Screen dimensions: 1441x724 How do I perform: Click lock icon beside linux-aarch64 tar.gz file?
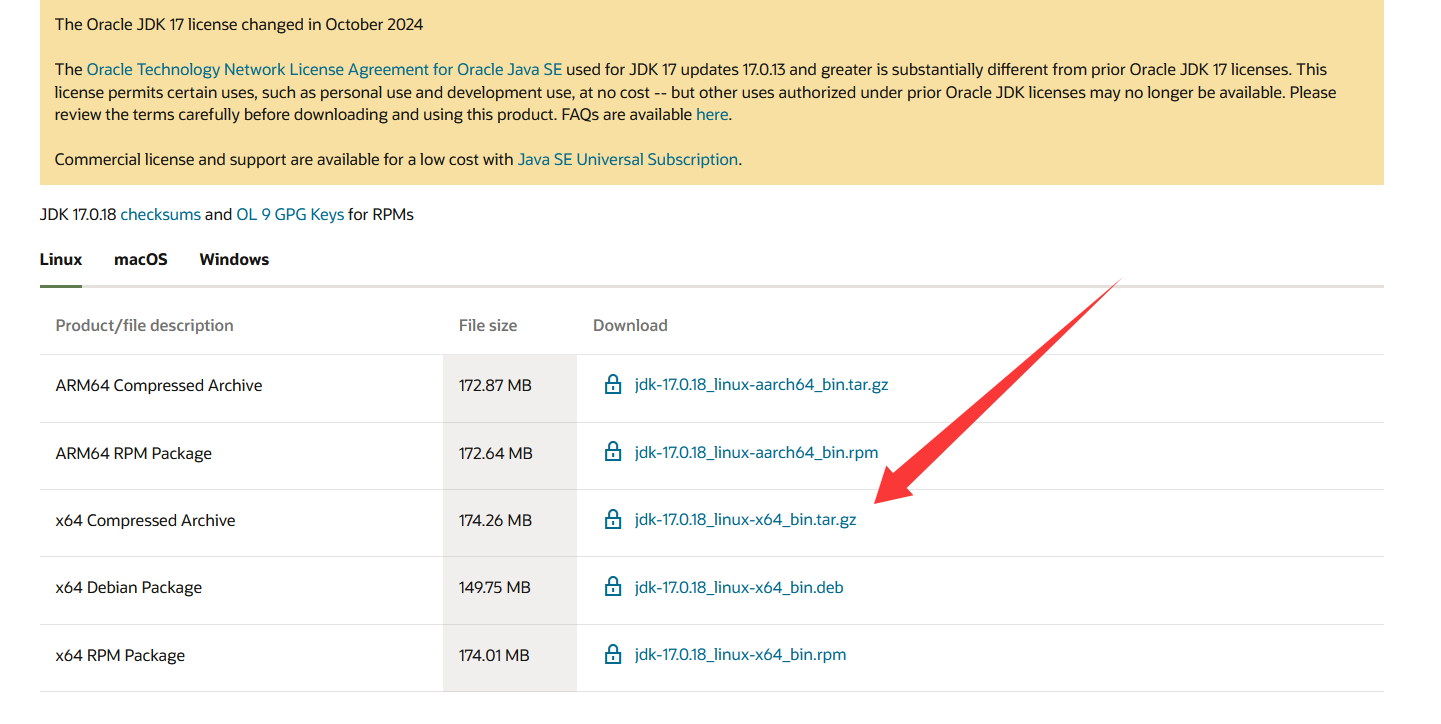coord(613,385)
